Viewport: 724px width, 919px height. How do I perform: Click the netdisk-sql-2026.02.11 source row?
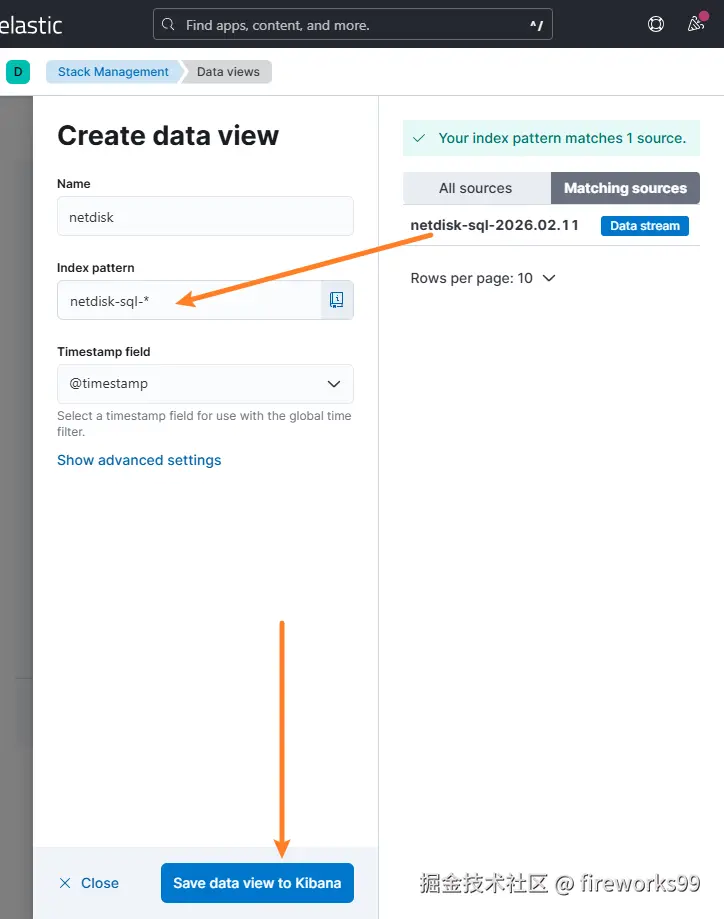494,225
